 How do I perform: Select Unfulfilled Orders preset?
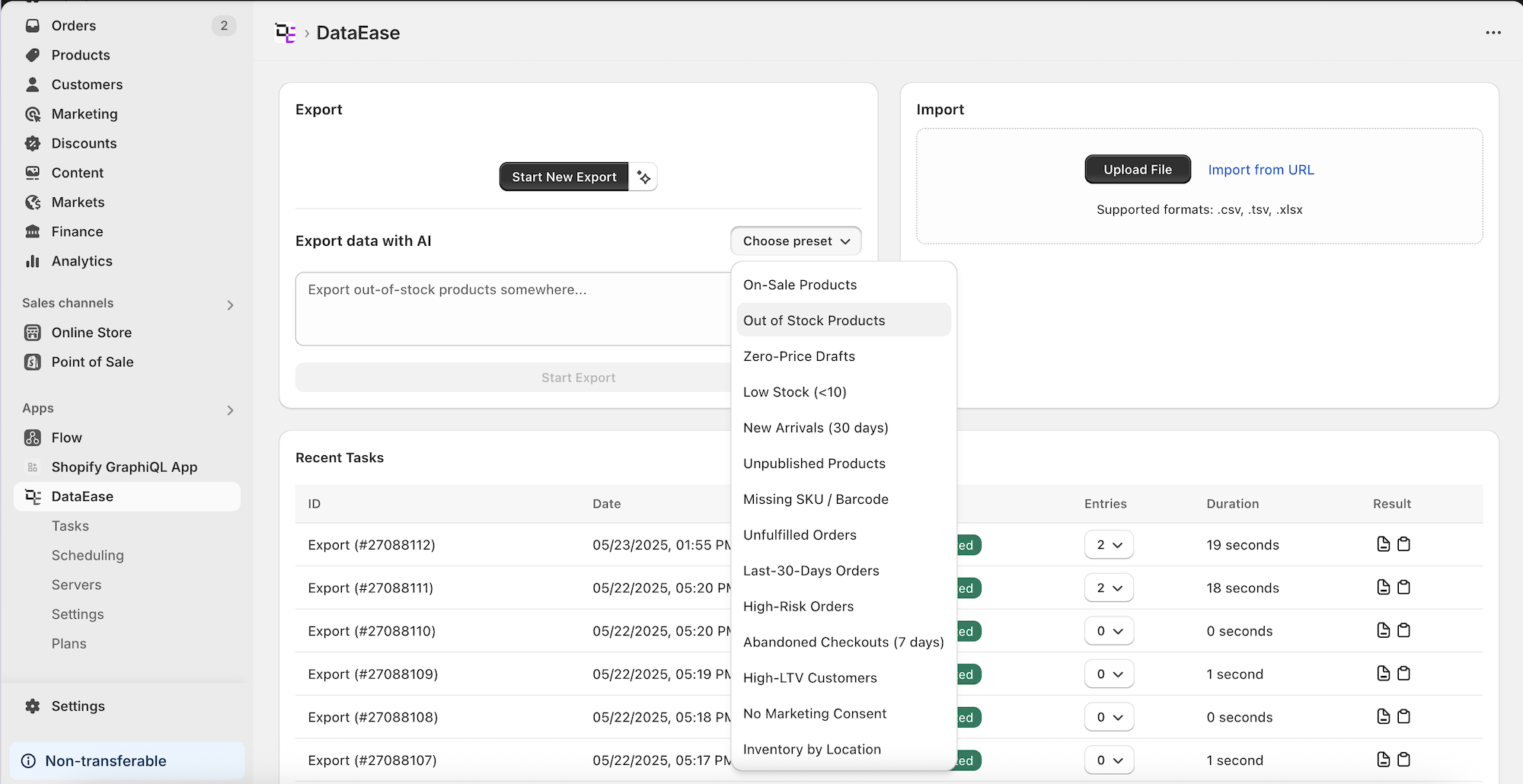click(844, 535)
